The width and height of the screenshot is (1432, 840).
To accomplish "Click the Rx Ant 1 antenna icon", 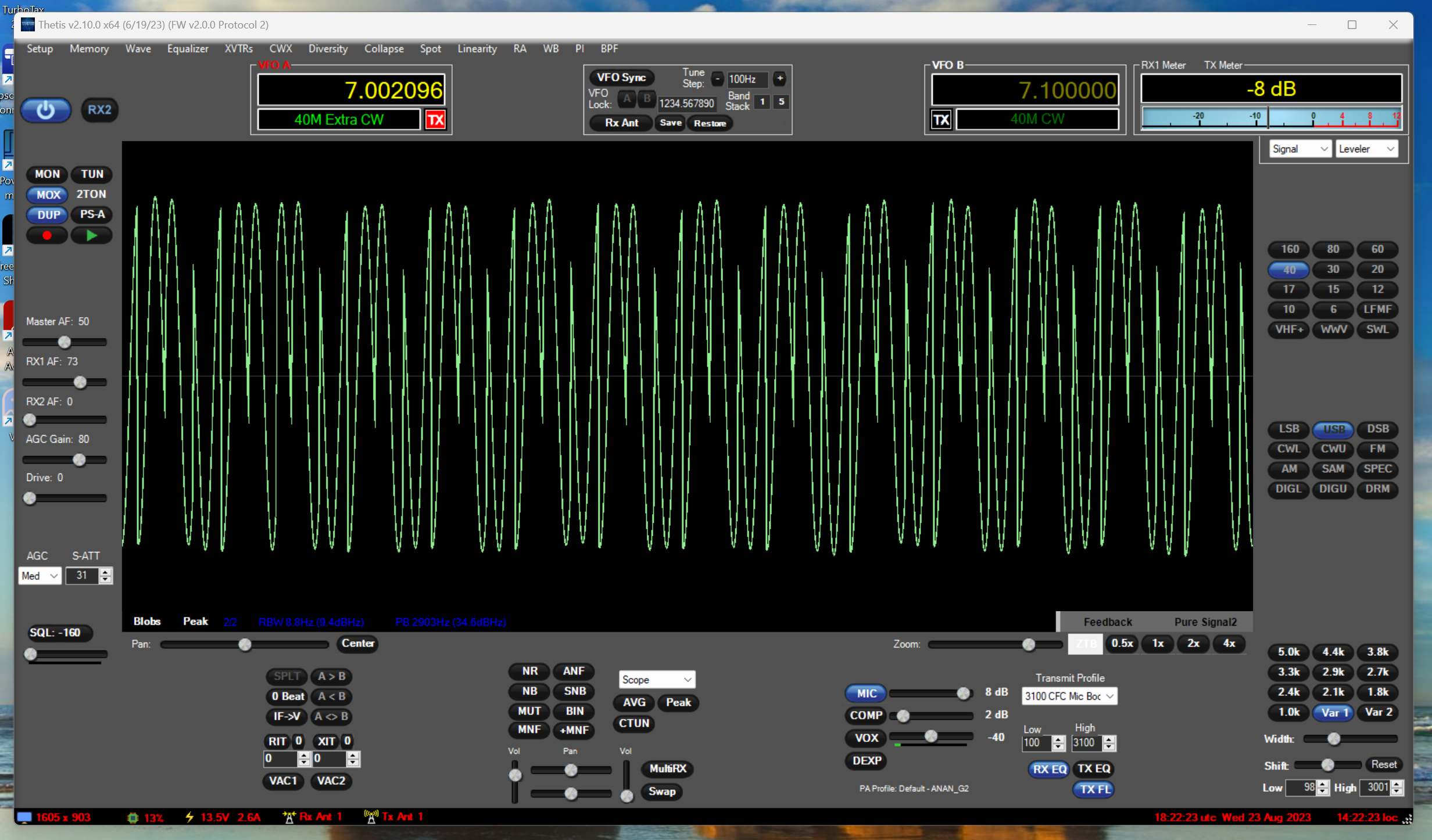I will (289, 817).
